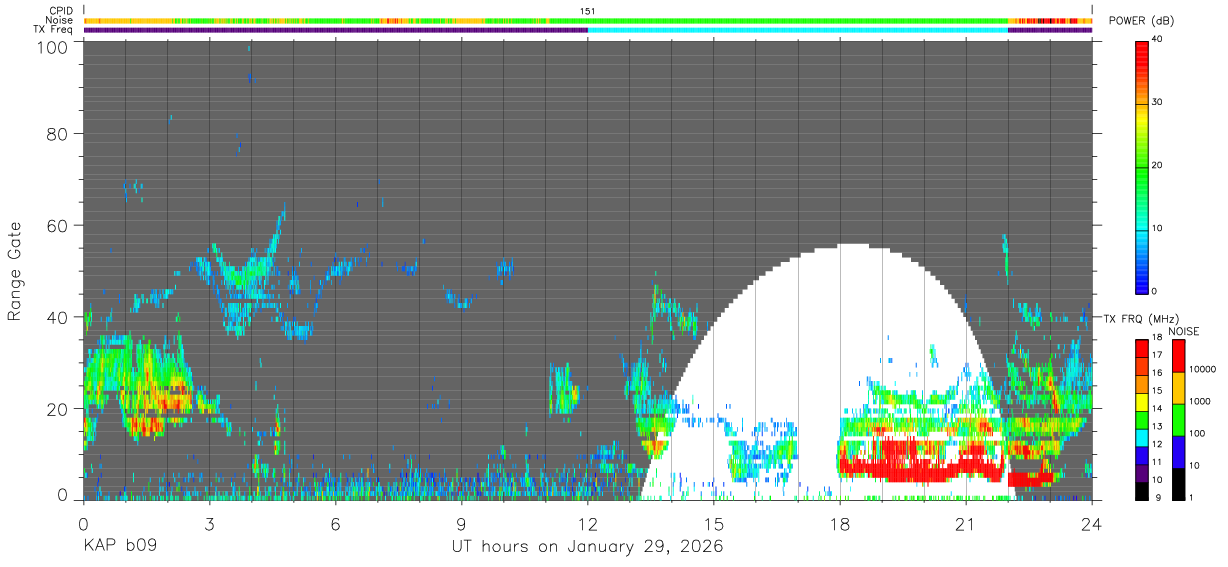Click the TX frequency legend value 14
The height and width of the screenshot is (567, 1228).
click(x=1158, y=408)
